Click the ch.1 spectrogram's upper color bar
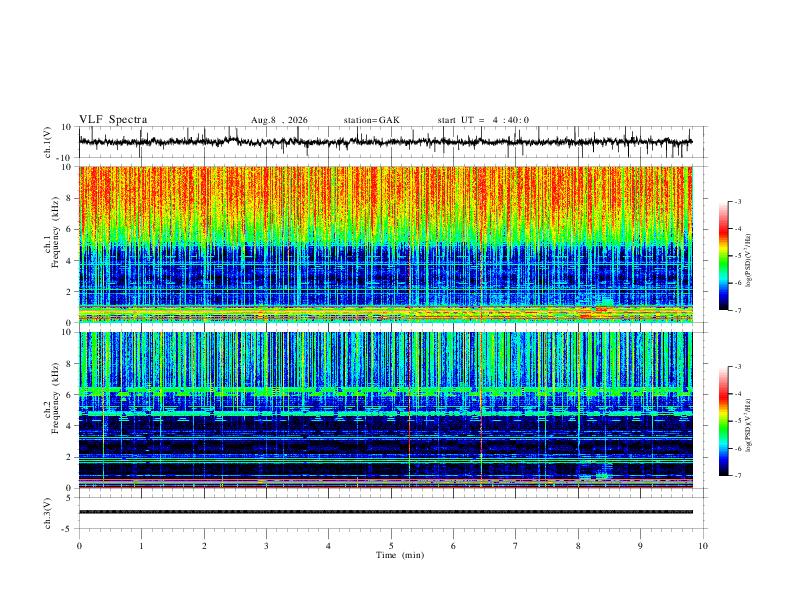 tap(724, 256)
